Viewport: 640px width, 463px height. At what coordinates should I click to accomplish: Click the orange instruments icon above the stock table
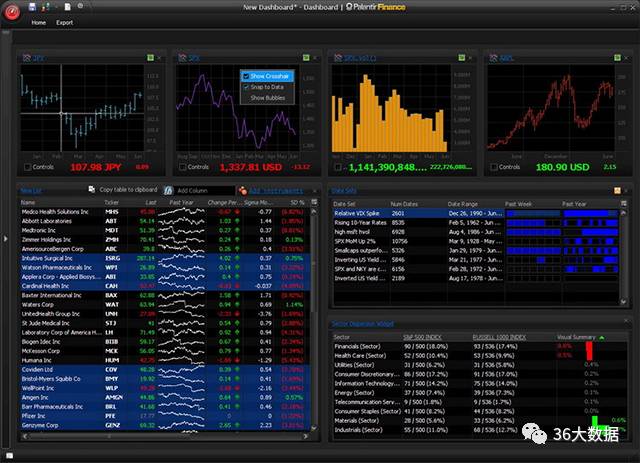(x=242, y=190)
